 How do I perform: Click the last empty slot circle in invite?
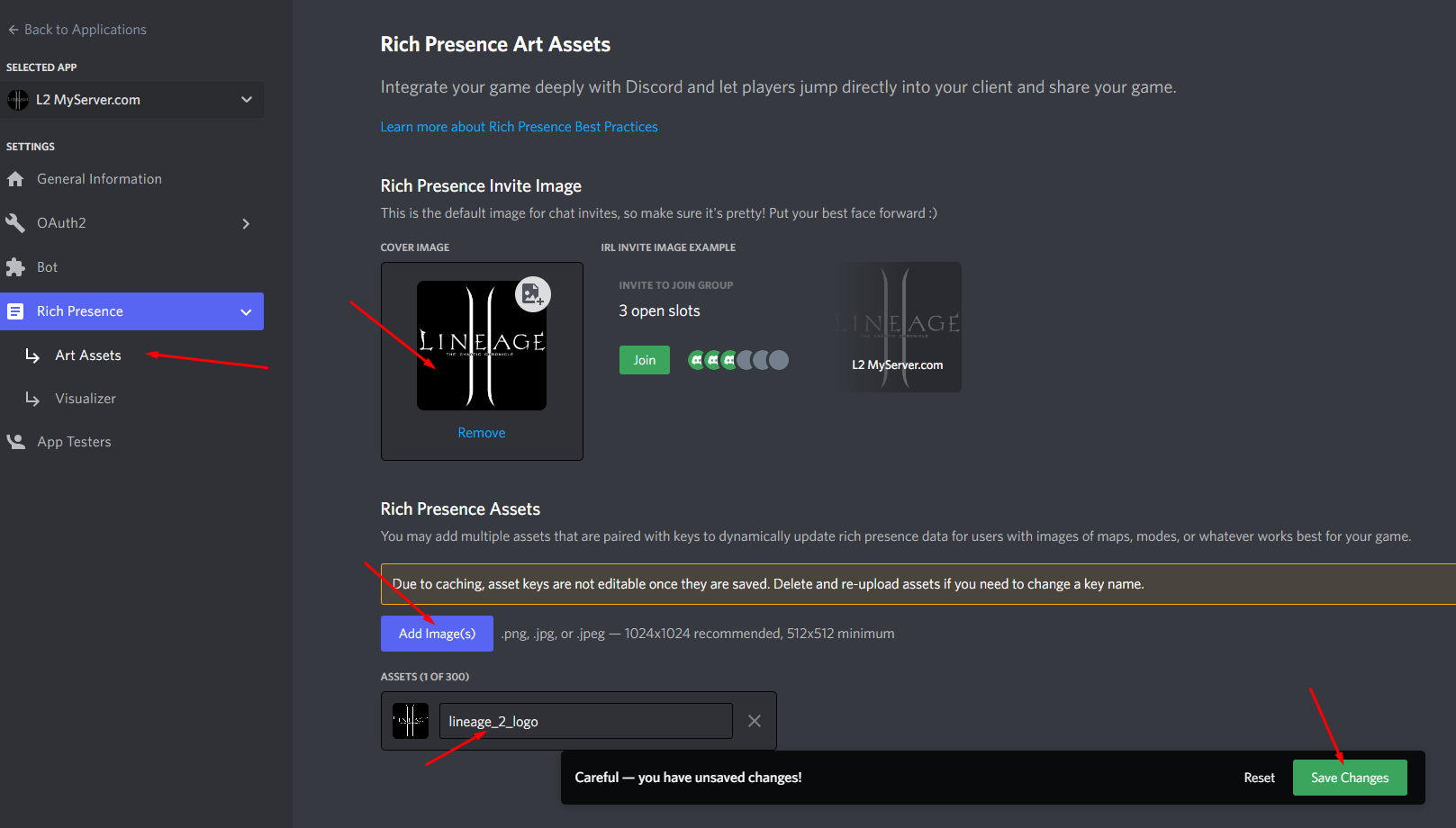(x=779, y=360)
